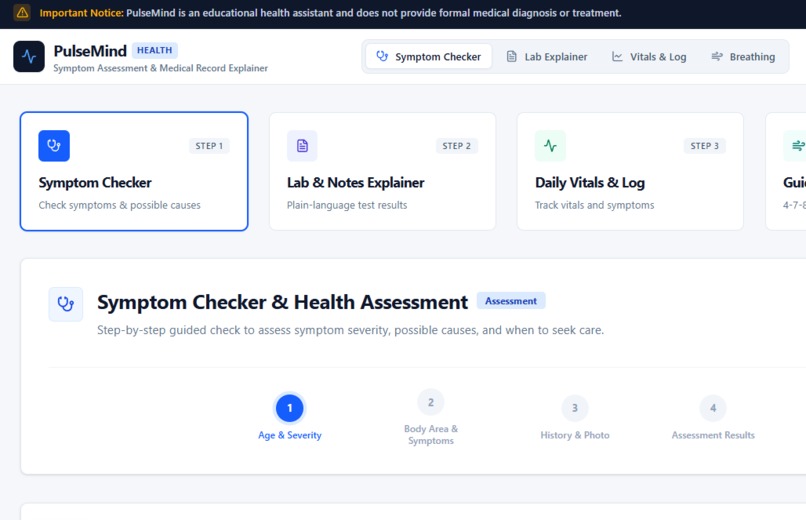Click the STEP 2 label
The width and height of the screenshot is (806, 520).
click(456, 146)
